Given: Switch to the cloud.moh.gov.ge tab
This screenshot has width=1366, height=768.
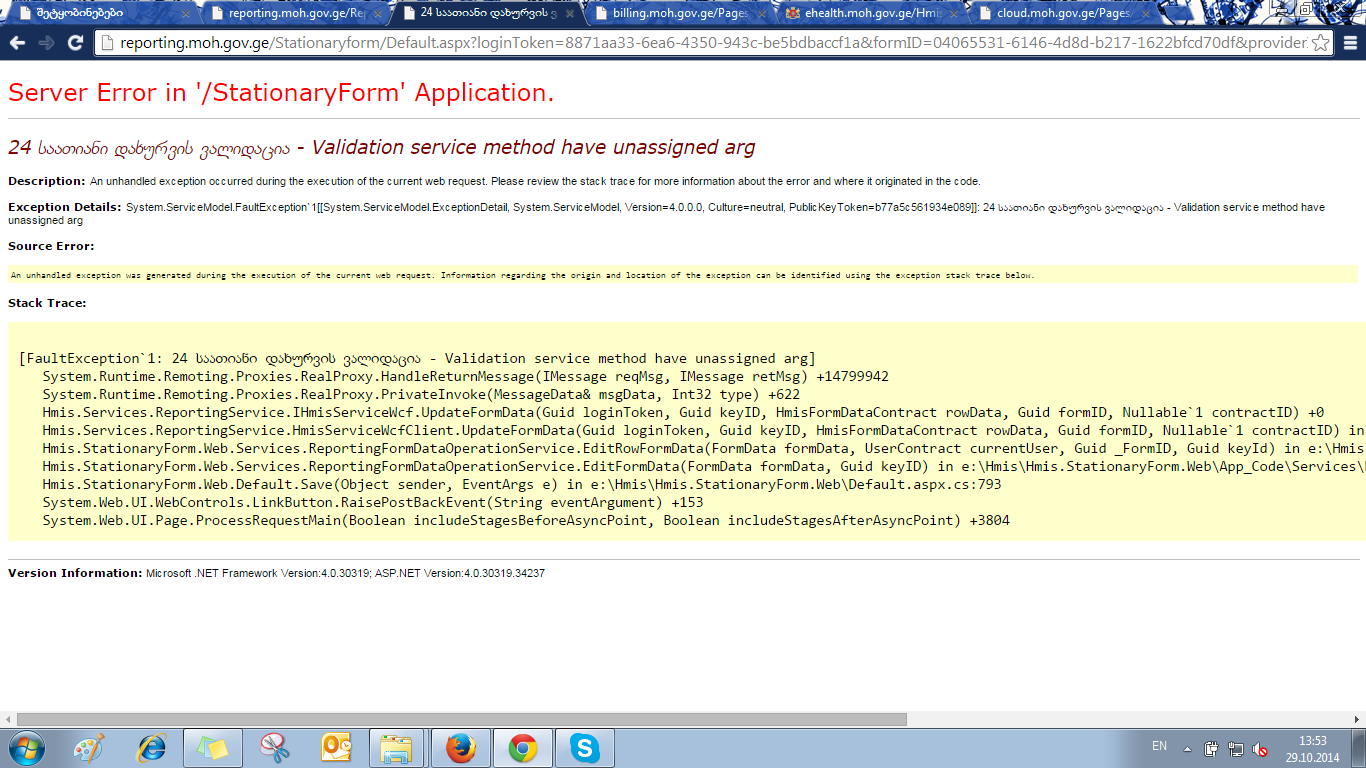Looking at the screenshot, I should click(1062, 13).
